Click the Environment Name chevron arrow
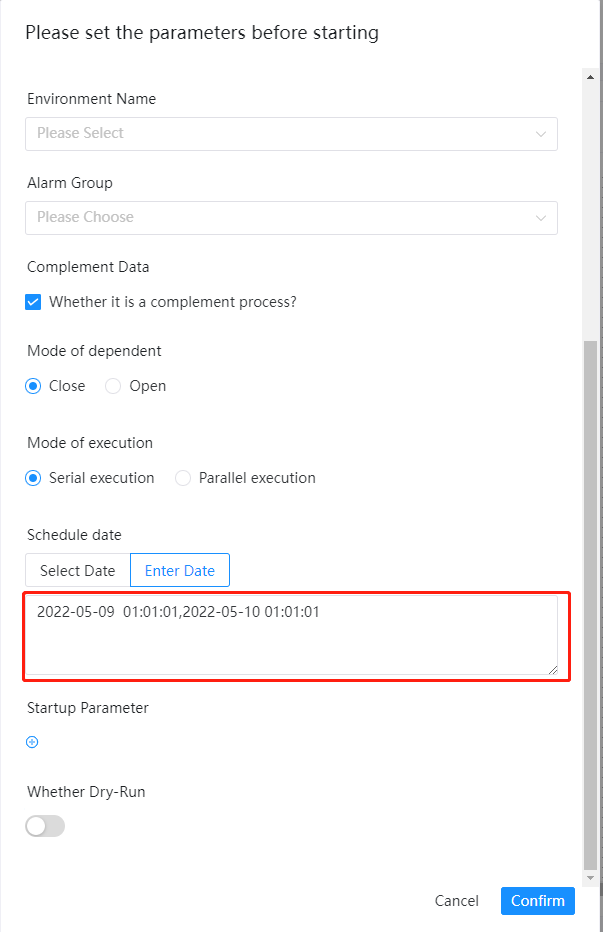Screen dimensions: 603x932 tap(541, 134)
